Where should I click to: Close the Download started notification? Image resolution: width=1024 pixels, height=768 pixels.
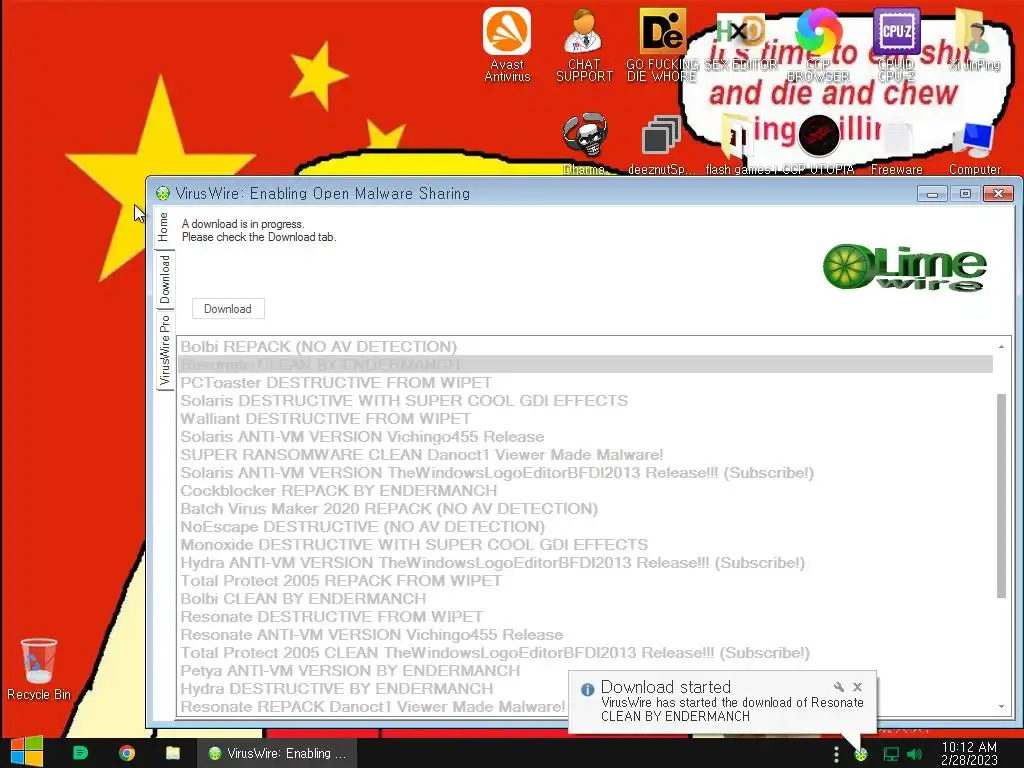coord(857,686)
